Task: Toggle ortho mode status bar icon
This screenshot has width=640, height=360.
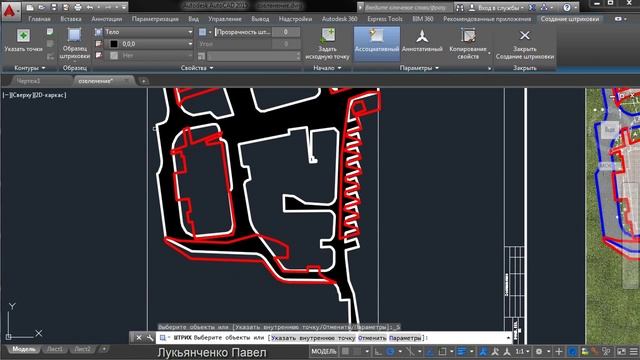Action: (378, 351)
